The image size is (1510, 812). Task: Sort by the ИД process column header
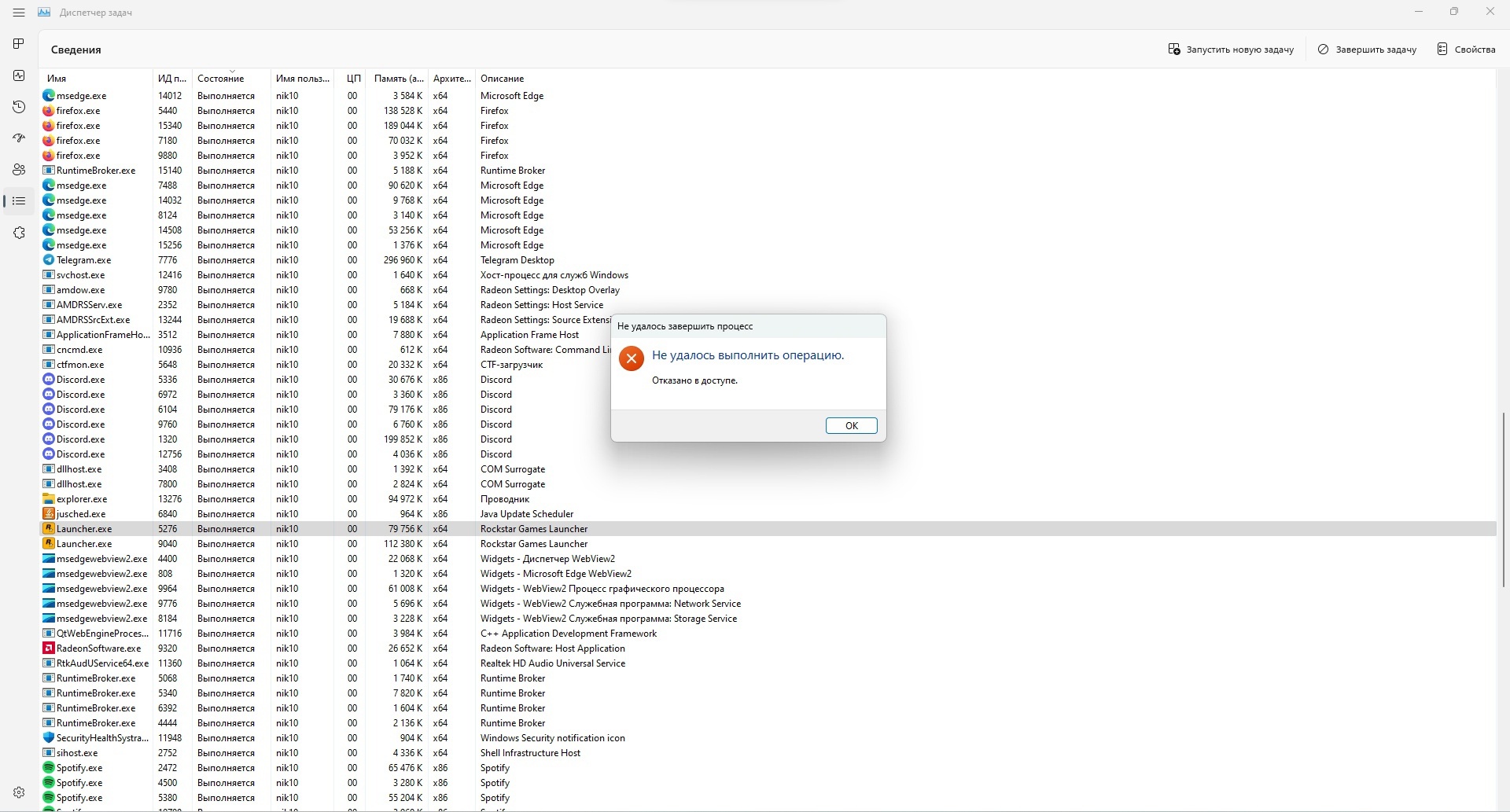[172, 79]
